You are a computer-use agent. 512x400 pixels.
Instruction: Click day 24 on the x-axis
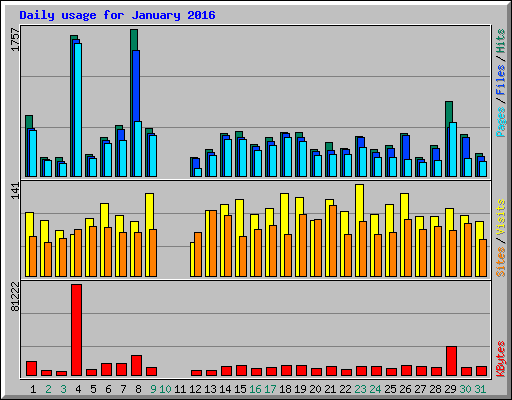click(375, 389)
